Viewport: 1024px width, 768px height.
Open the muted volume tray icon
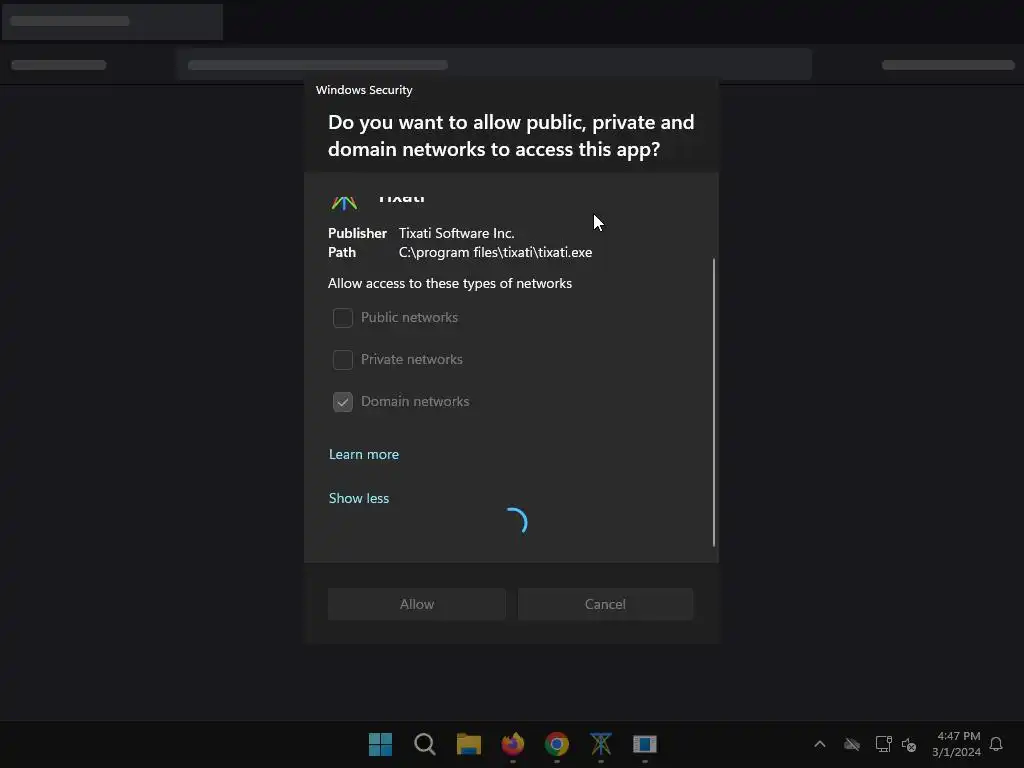click(909, 744)
